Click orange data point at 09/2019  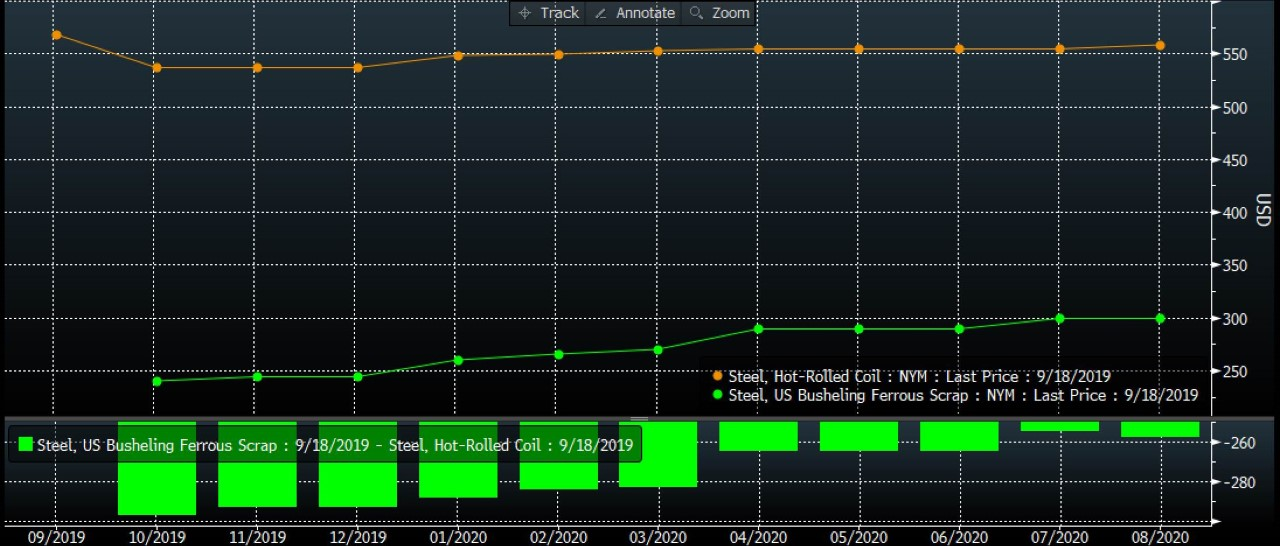(56, 35)
